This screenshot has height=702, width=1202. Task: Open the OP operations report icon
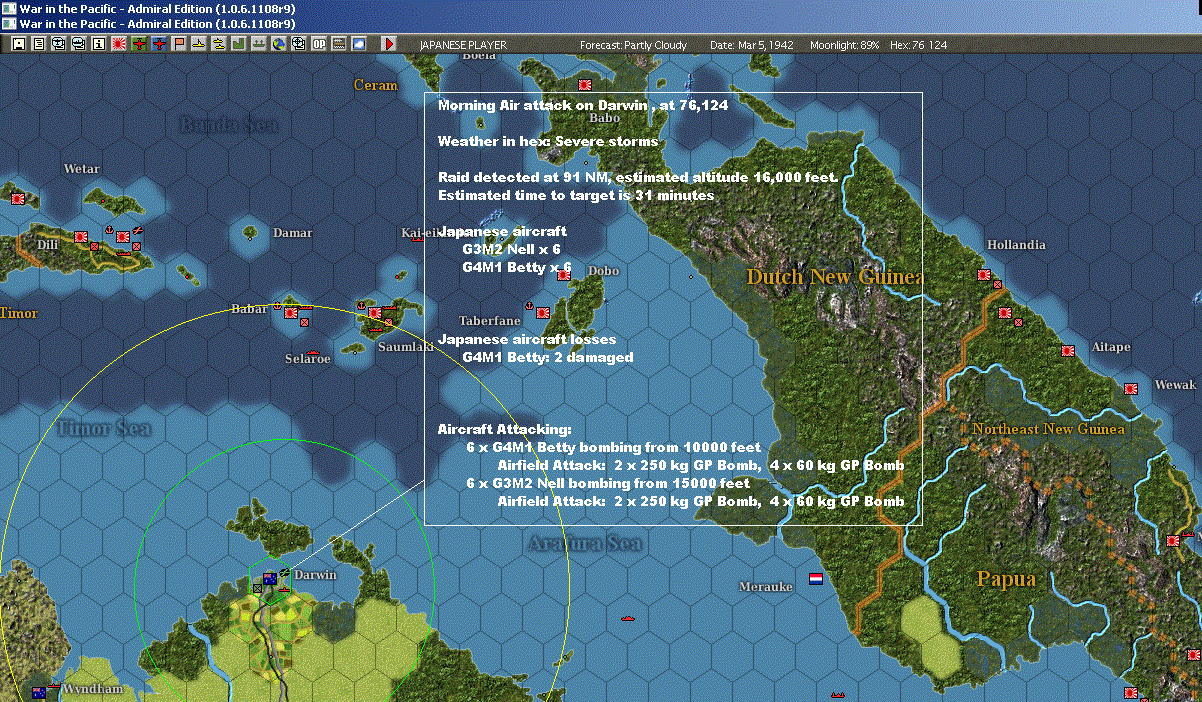click(319, 44)
